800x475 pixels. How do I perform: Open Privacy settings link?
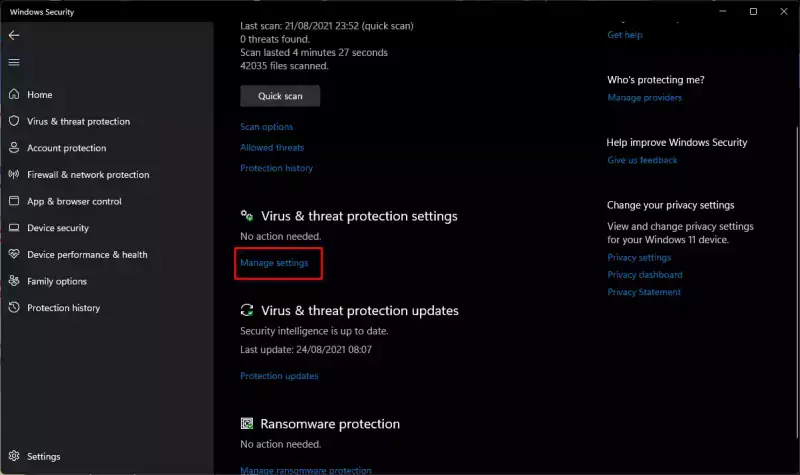tap(639, 257)
